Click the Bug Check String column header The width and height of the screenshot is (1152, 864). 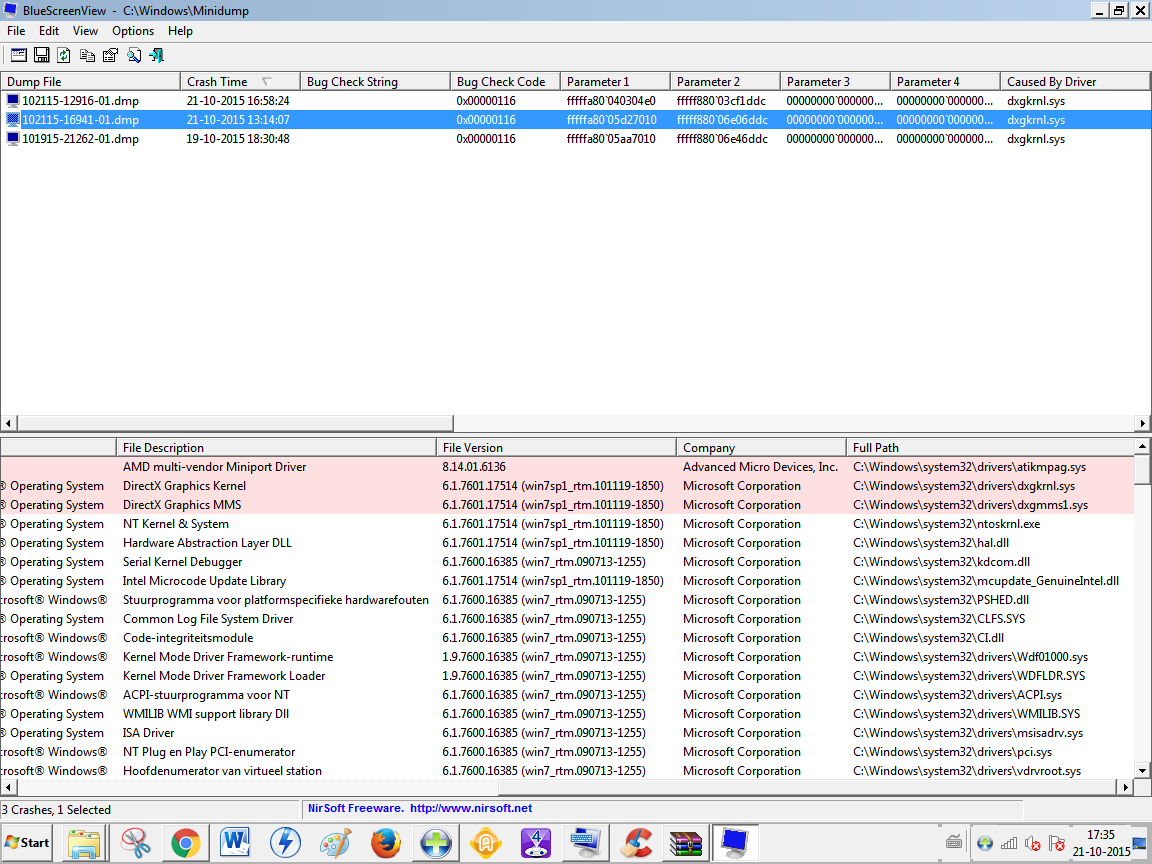375,82
